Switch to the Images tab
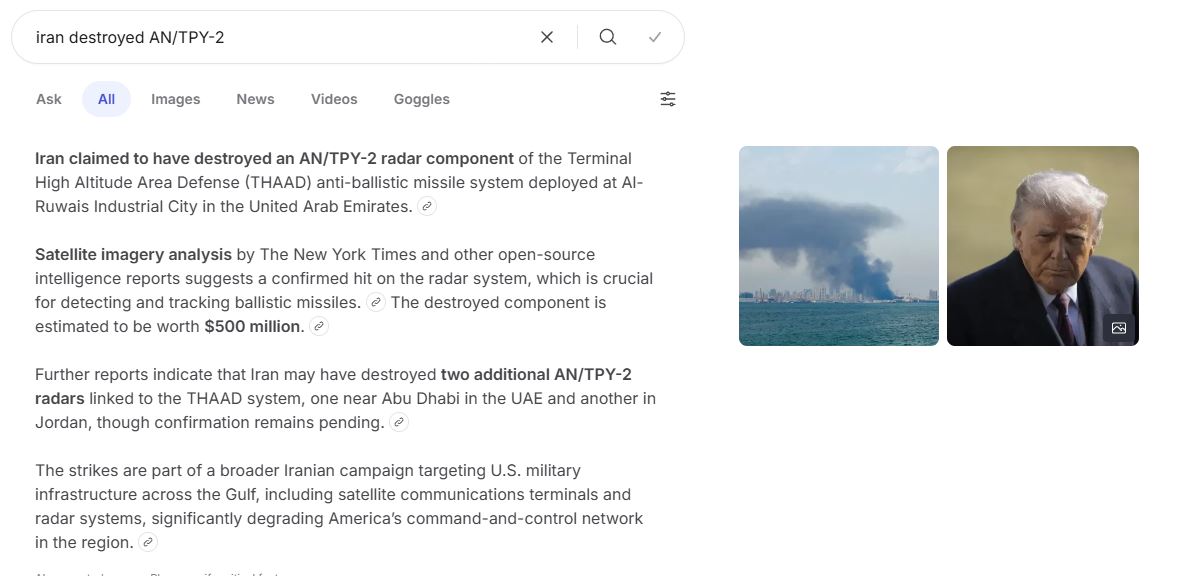This screenshot has width=1179, height=576. (175, 99)
